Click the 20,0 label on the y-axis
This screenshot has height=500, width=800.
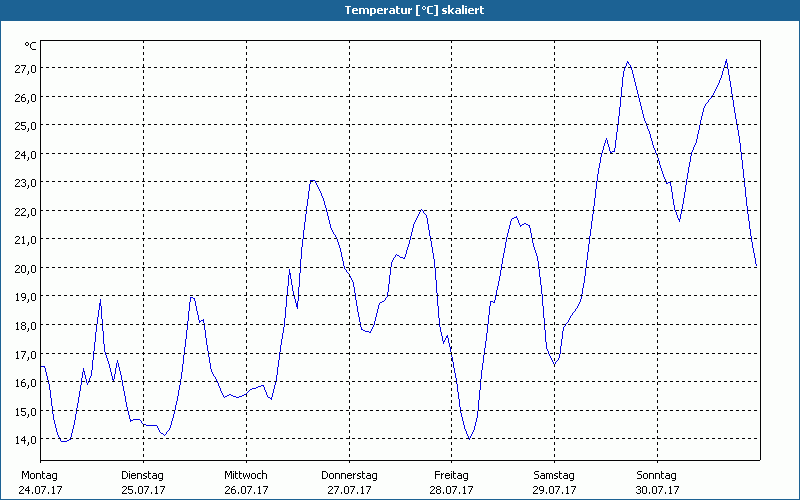click(x=25, y=268)
